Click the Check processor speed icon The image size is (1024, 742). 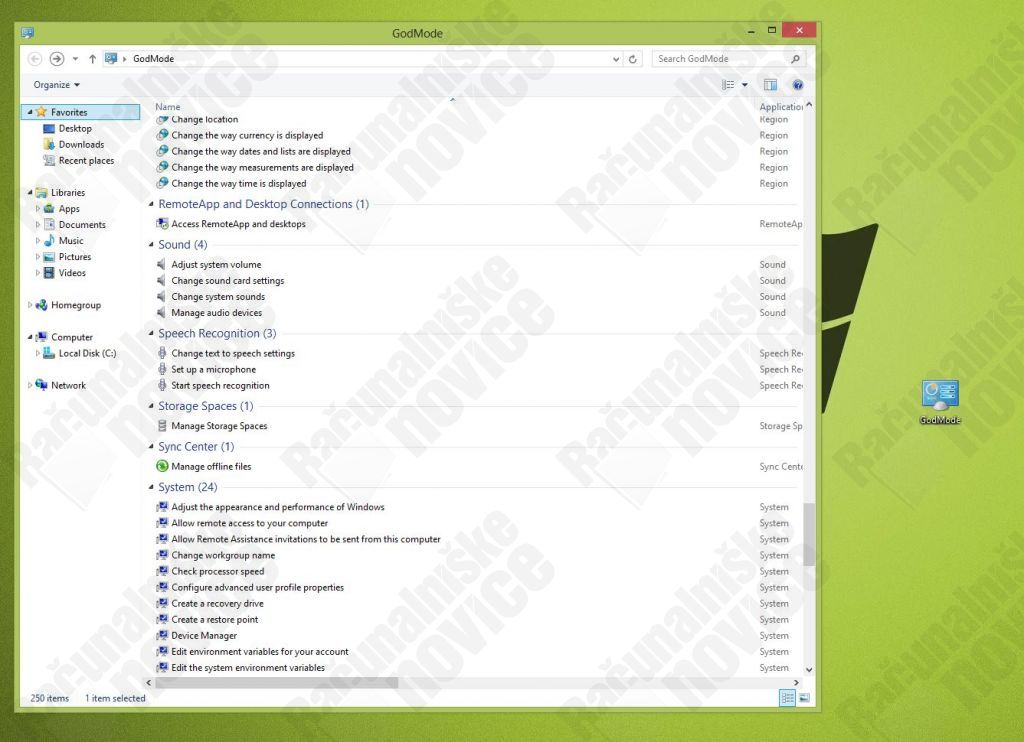[x=162, y=572]
